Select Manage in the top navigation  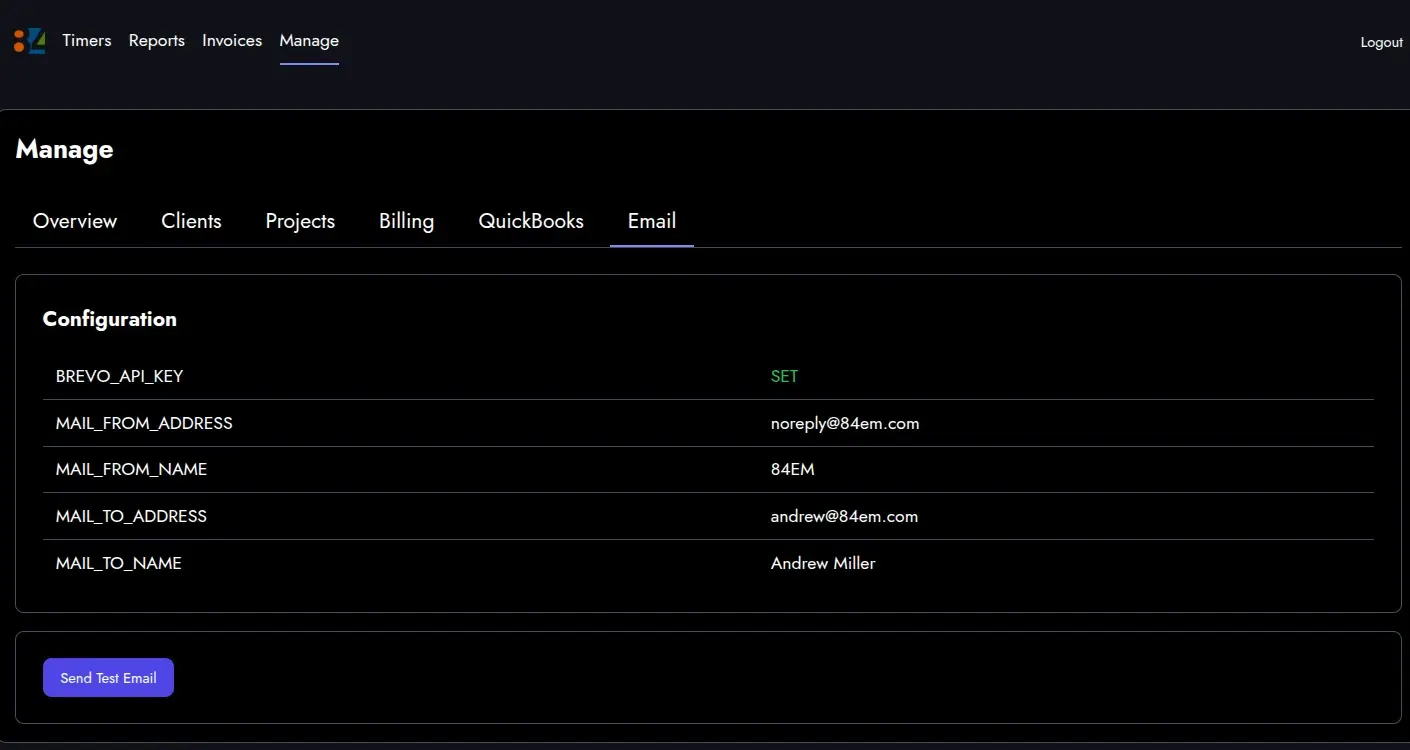tap(309, 41)
